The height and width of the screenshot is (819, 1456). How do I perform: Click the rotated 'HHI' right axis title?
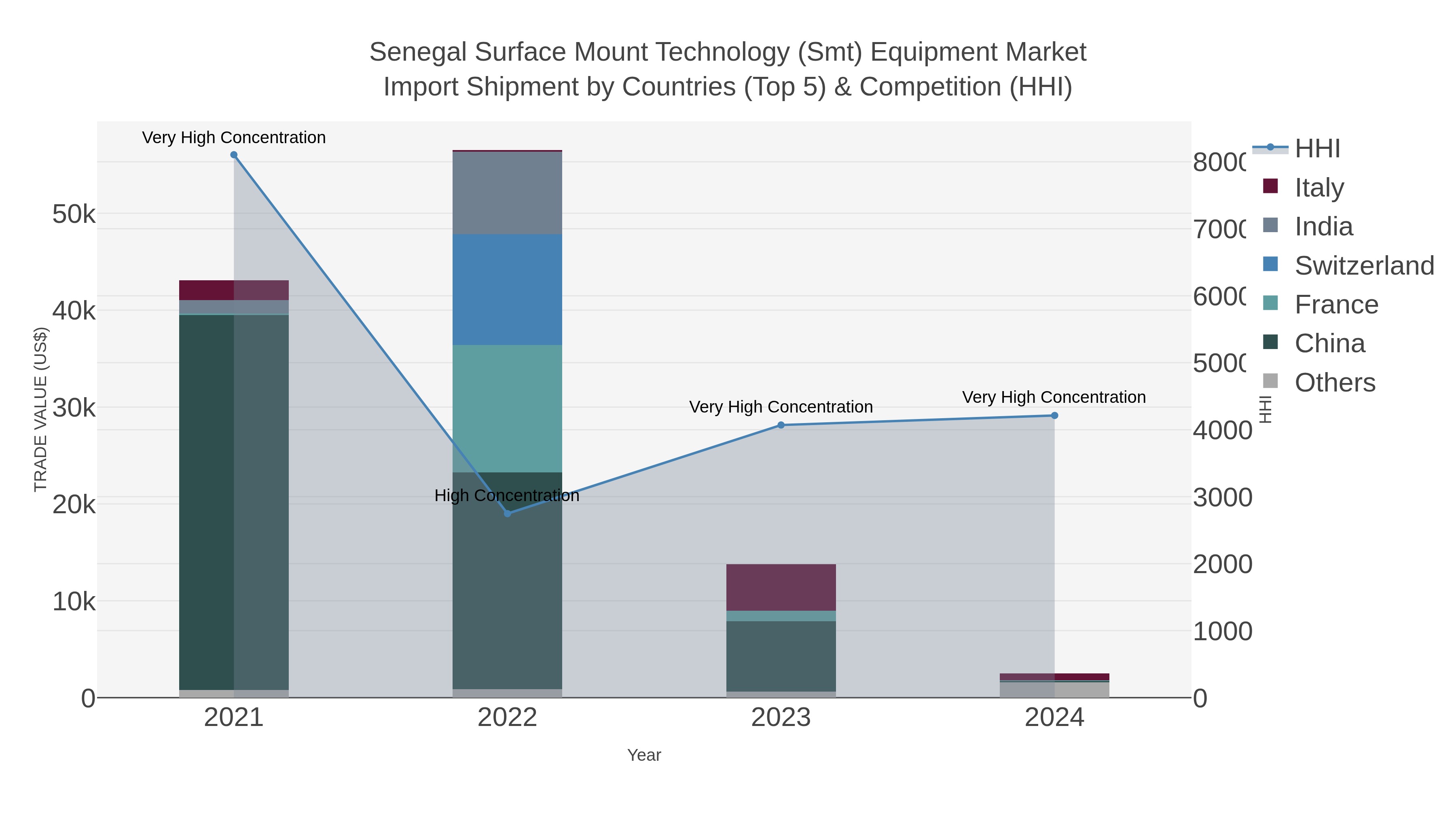click(x=1266, y=410)
